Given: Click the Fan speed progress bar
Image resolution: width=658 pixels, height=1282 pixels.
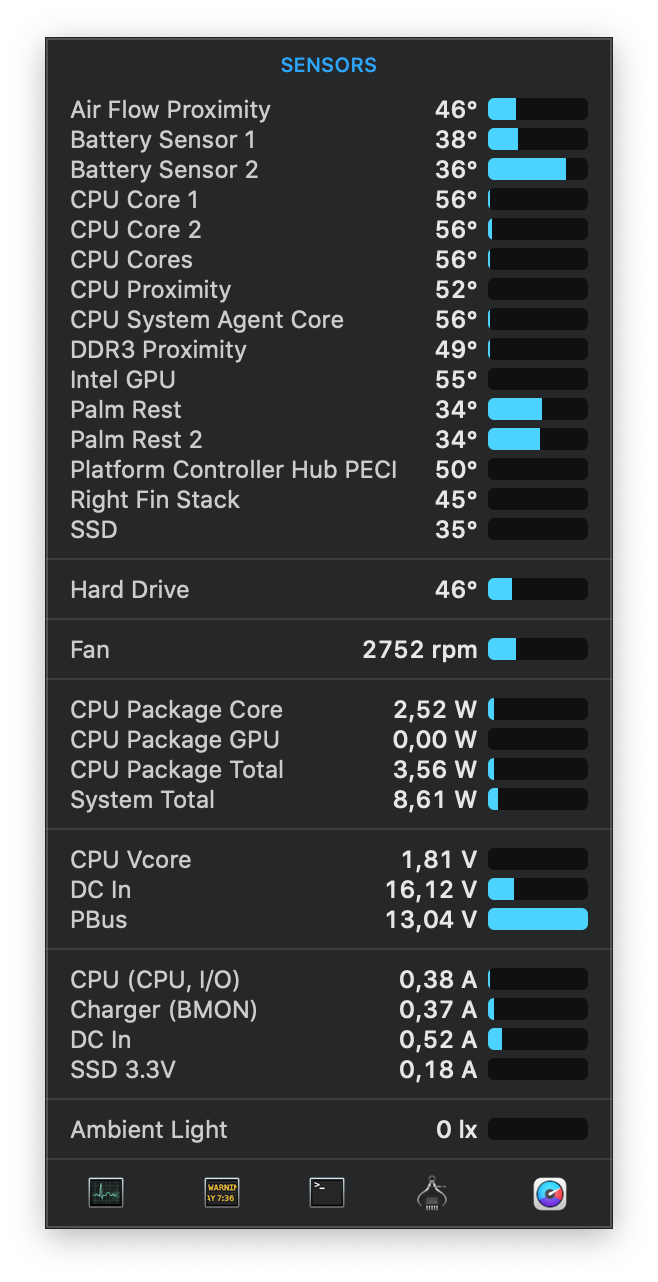Looking at the screenshot, I should (x=537, y=649).
